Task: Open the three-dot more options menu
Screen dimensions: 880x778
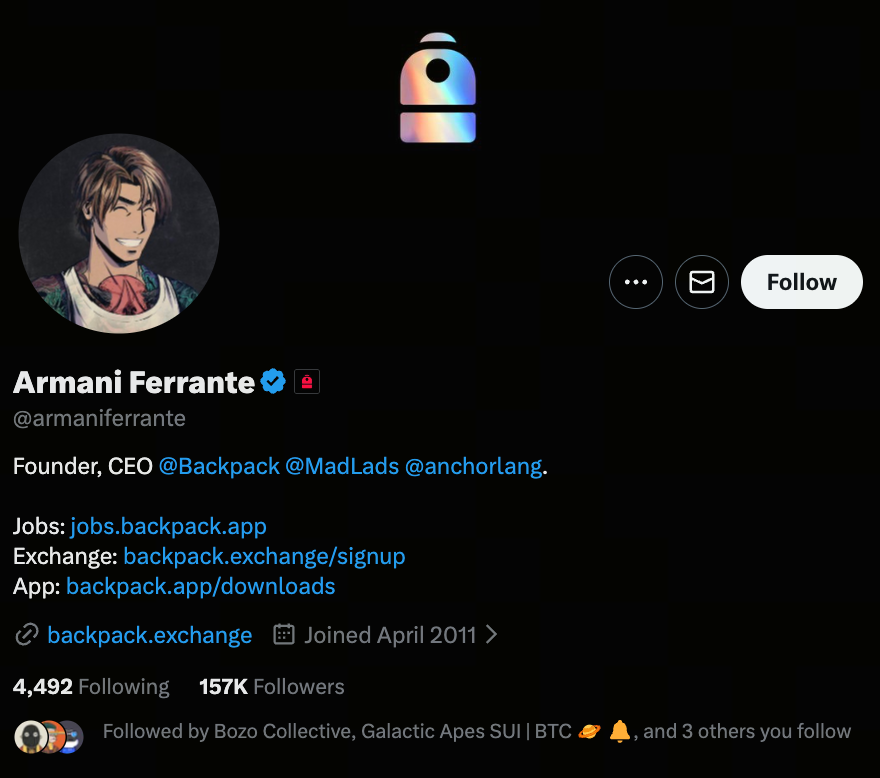Action: [x=636, y=282]
